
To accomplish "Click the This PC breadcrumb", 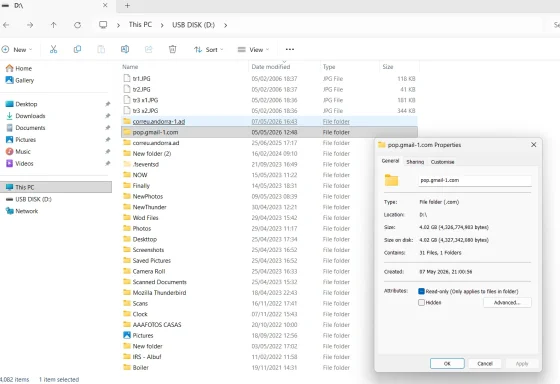I will click(140, 25).
